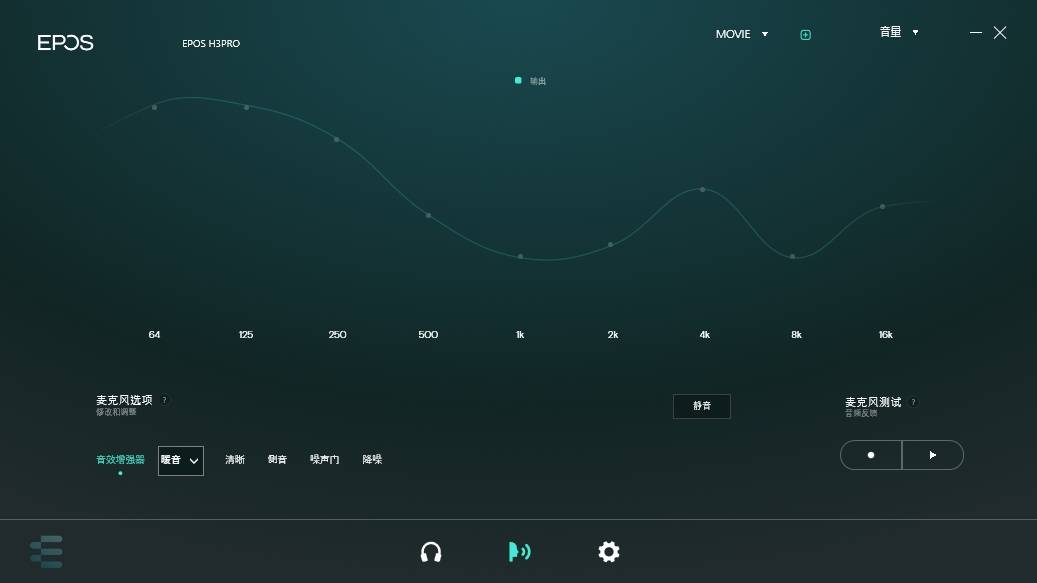Open the gear settings icon
This screenshot has width=1037, height=583.
tap(608, 552)
